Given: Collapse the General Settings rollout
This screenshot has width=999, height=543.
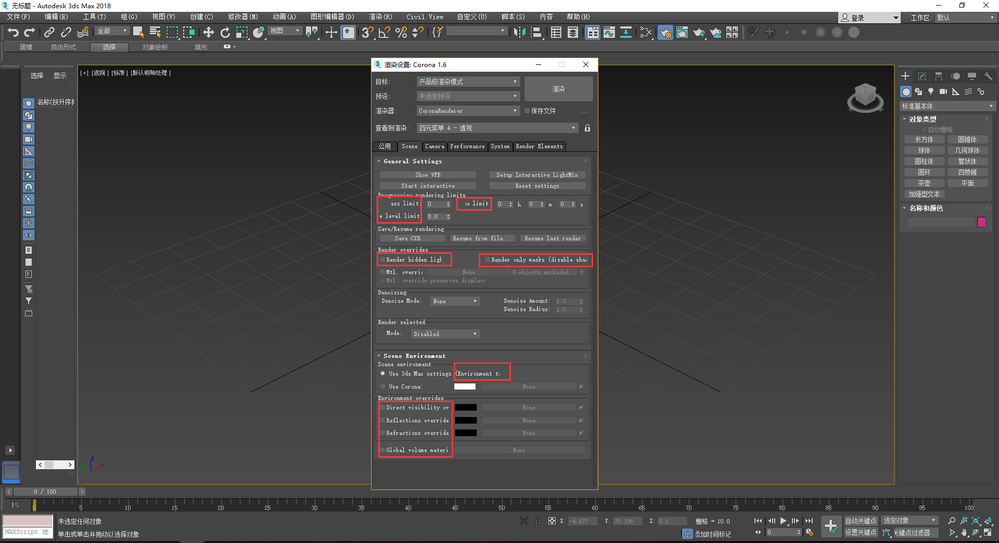Looking at the screenshot, I should 412,161.
